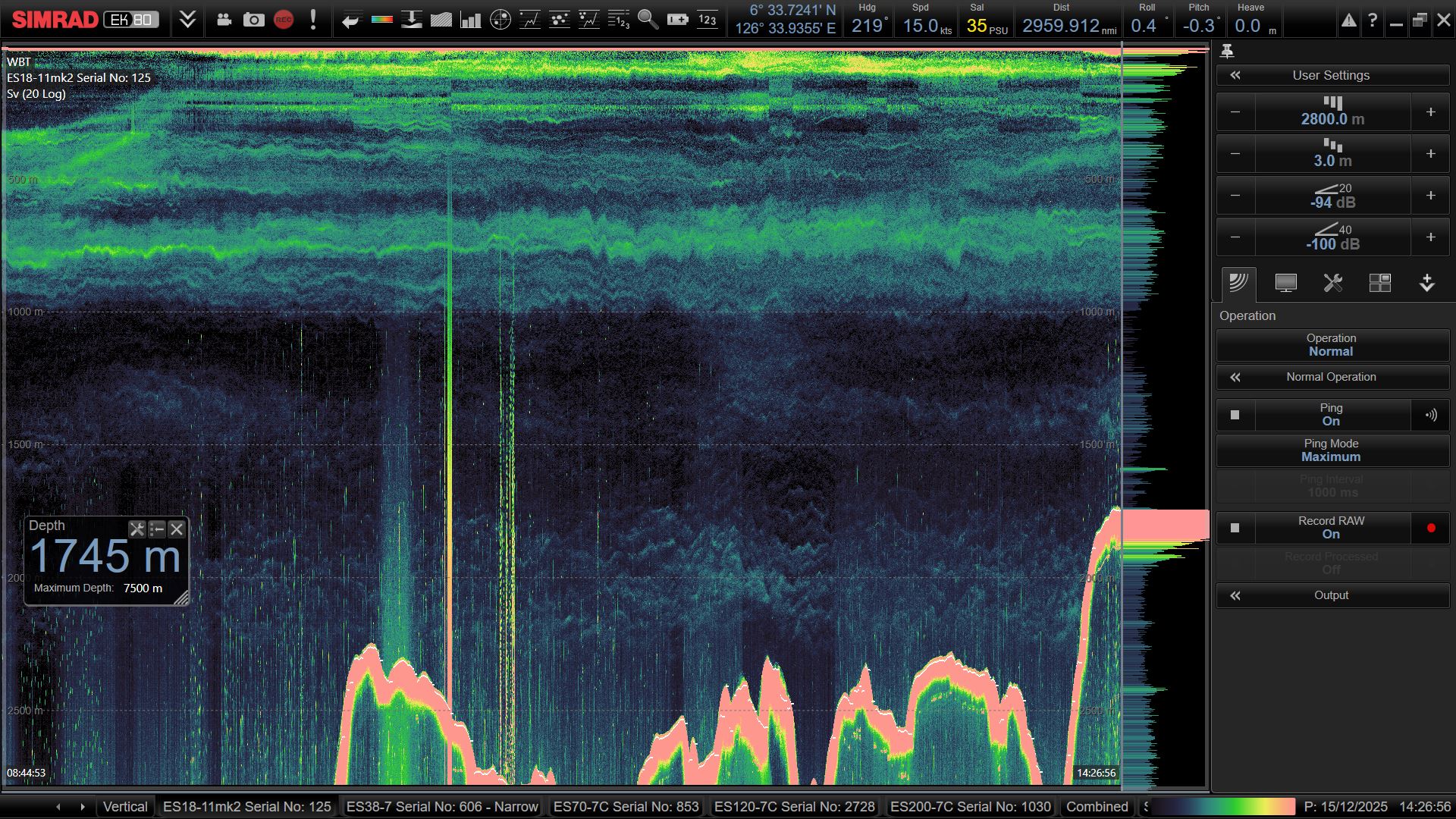The width and height of the screenshot is (1456, 819).
Task: Increase the 2800.0 m range value
Action: point(1430,112)
